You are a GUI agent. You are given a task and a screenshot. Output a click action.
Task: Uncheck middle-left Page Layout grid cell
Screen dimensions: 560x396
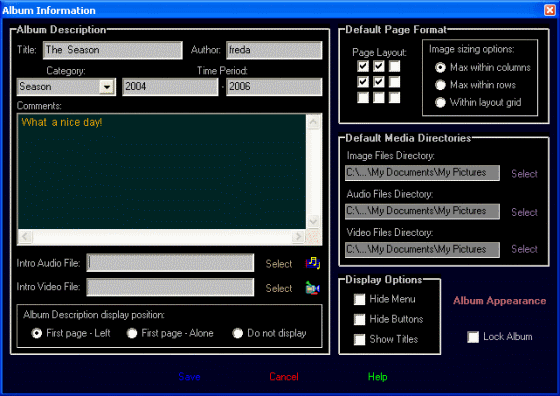point(363,82)
